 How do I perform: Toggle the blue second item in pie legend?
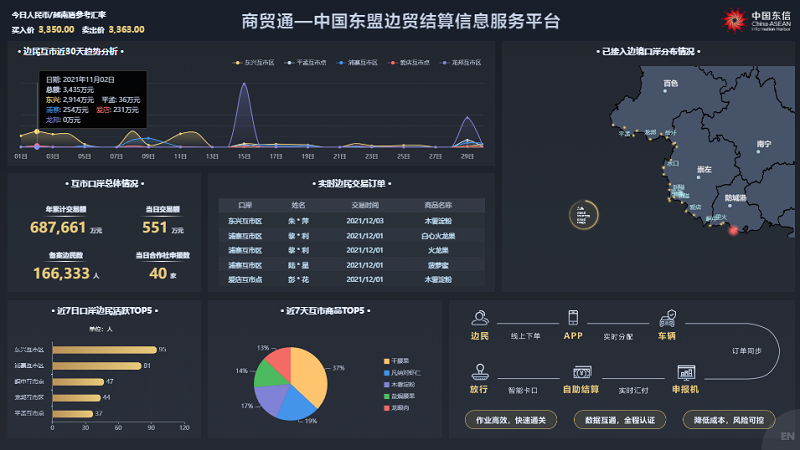click(x=402, y=372)
